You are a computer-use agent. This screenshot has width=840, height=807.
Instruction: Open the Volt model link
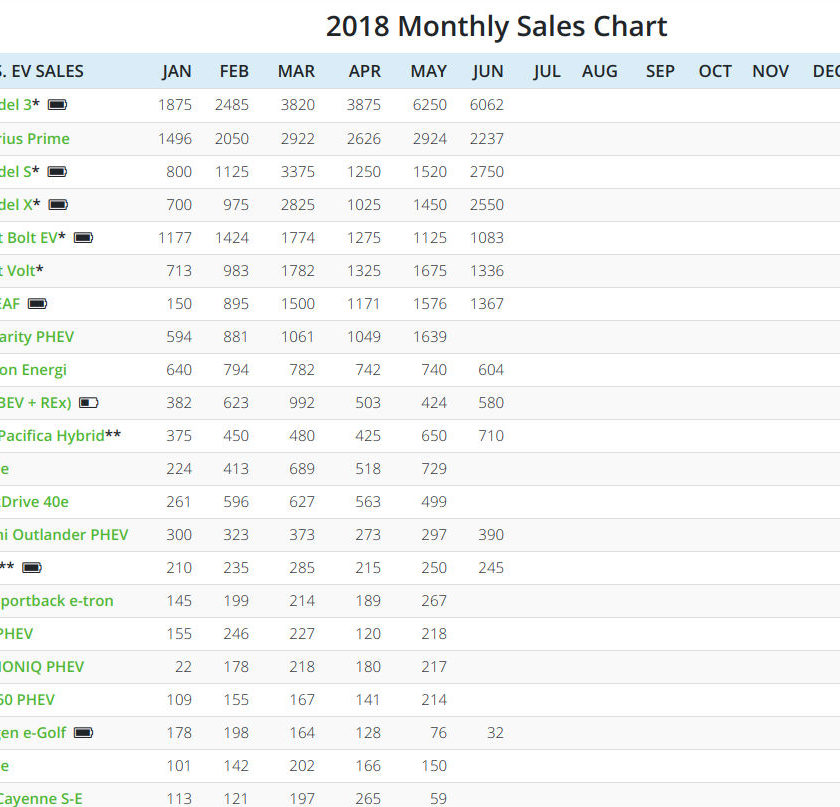click(x=17, y=271)
